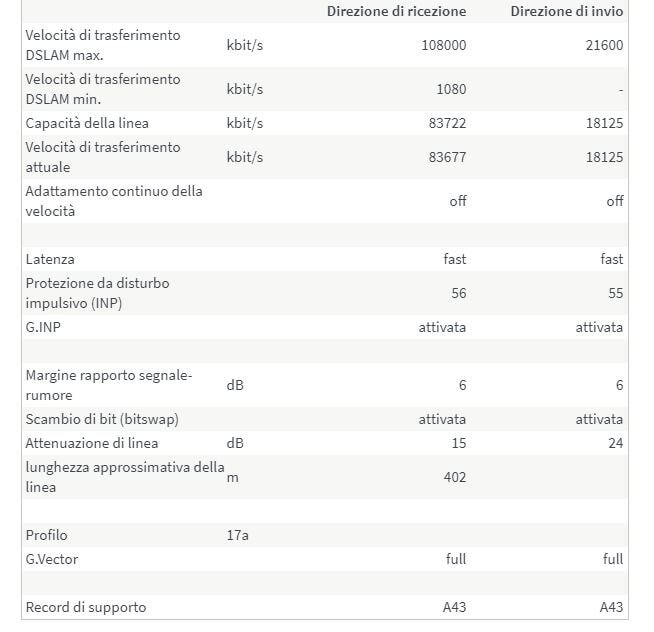This screenshot has width=654, height=632.
Task: Select the INP send value 55
Action: (x=615, y=293)
